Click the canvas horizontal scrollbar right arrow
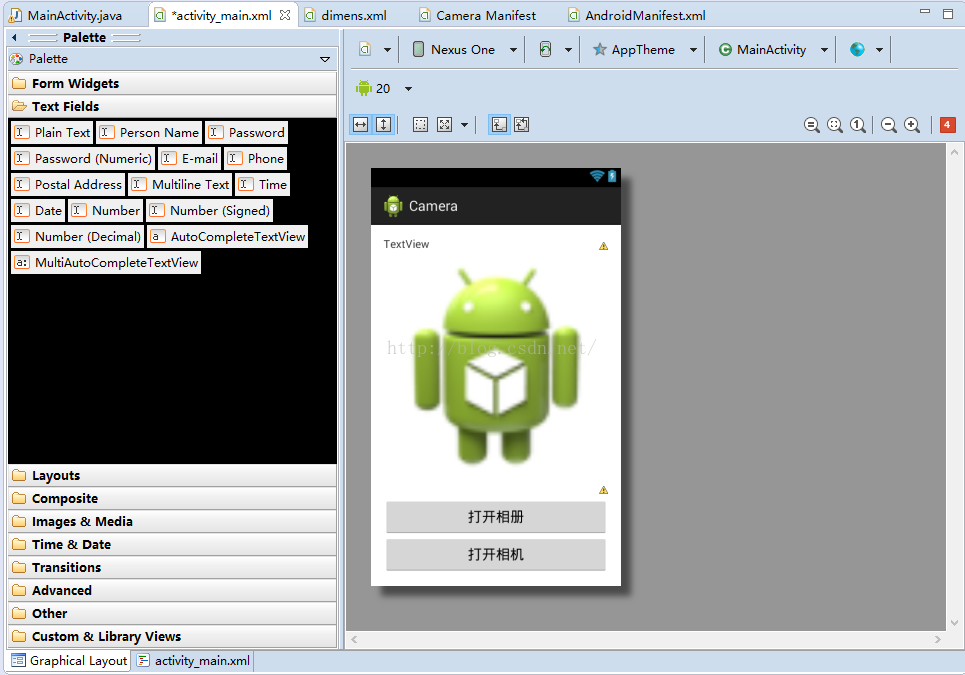The width and height of the screenshot is (965, 675). [937, 639]
